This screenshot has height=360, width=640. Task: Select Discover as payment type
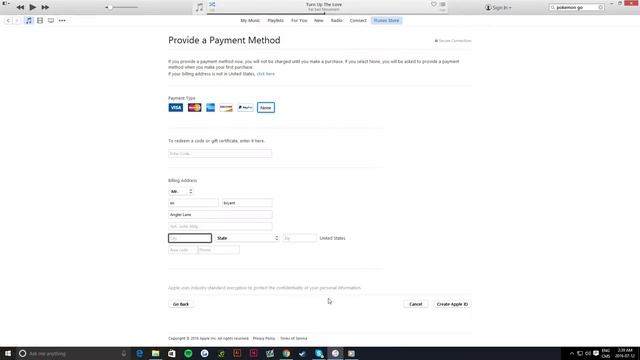(226, 108)
